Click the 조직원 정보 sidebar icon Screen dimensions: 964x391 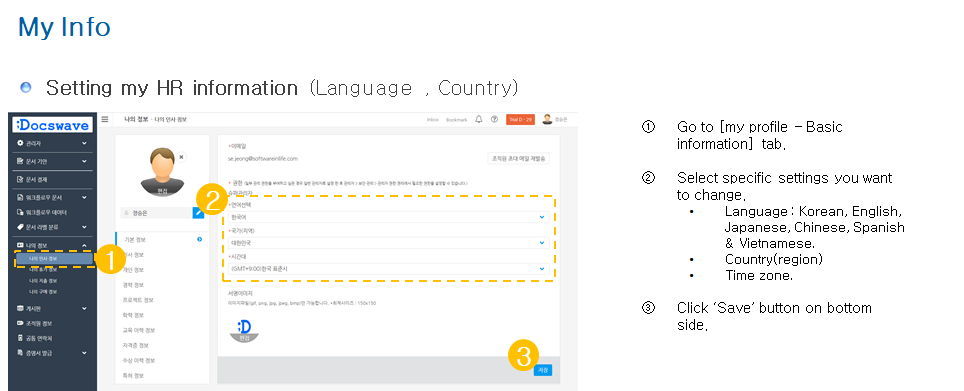(20, 323)
